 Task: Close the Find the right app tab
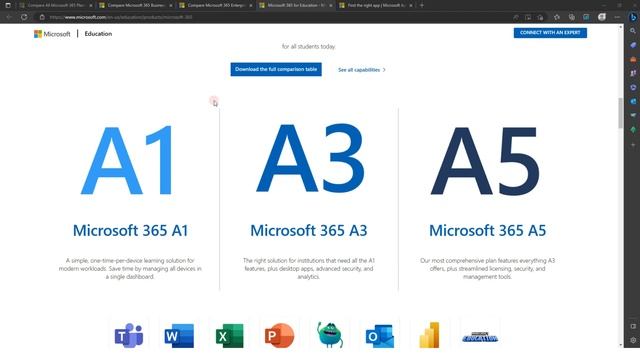tap(410, 5)
